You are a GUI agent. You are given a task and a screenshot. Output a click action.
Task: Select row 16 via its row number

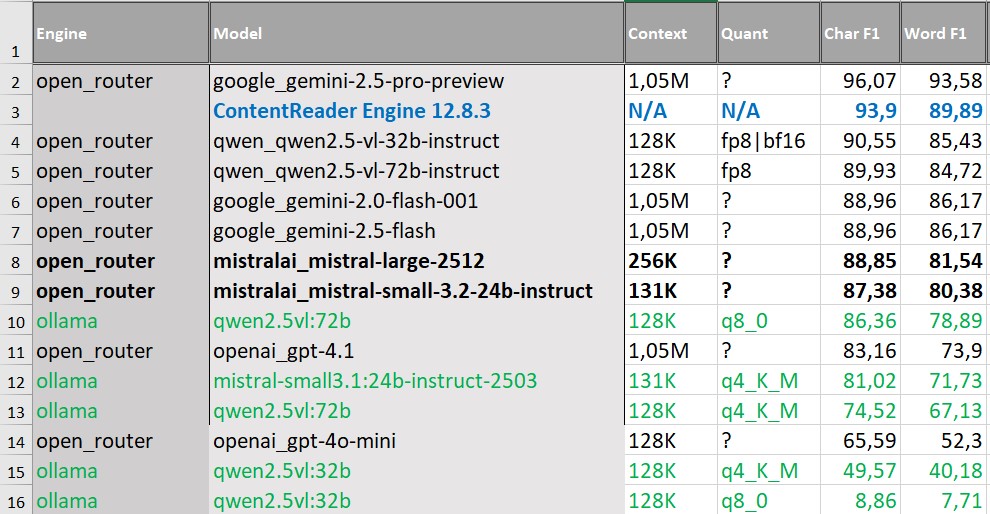pos(15,501)
